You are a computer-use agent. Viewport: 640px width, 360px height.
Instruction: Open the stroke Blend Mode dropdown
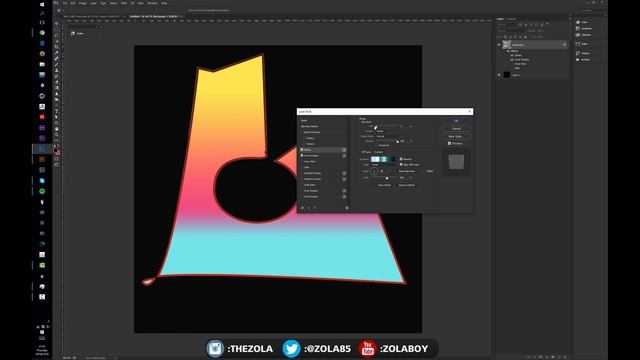[x=387, y=136]
